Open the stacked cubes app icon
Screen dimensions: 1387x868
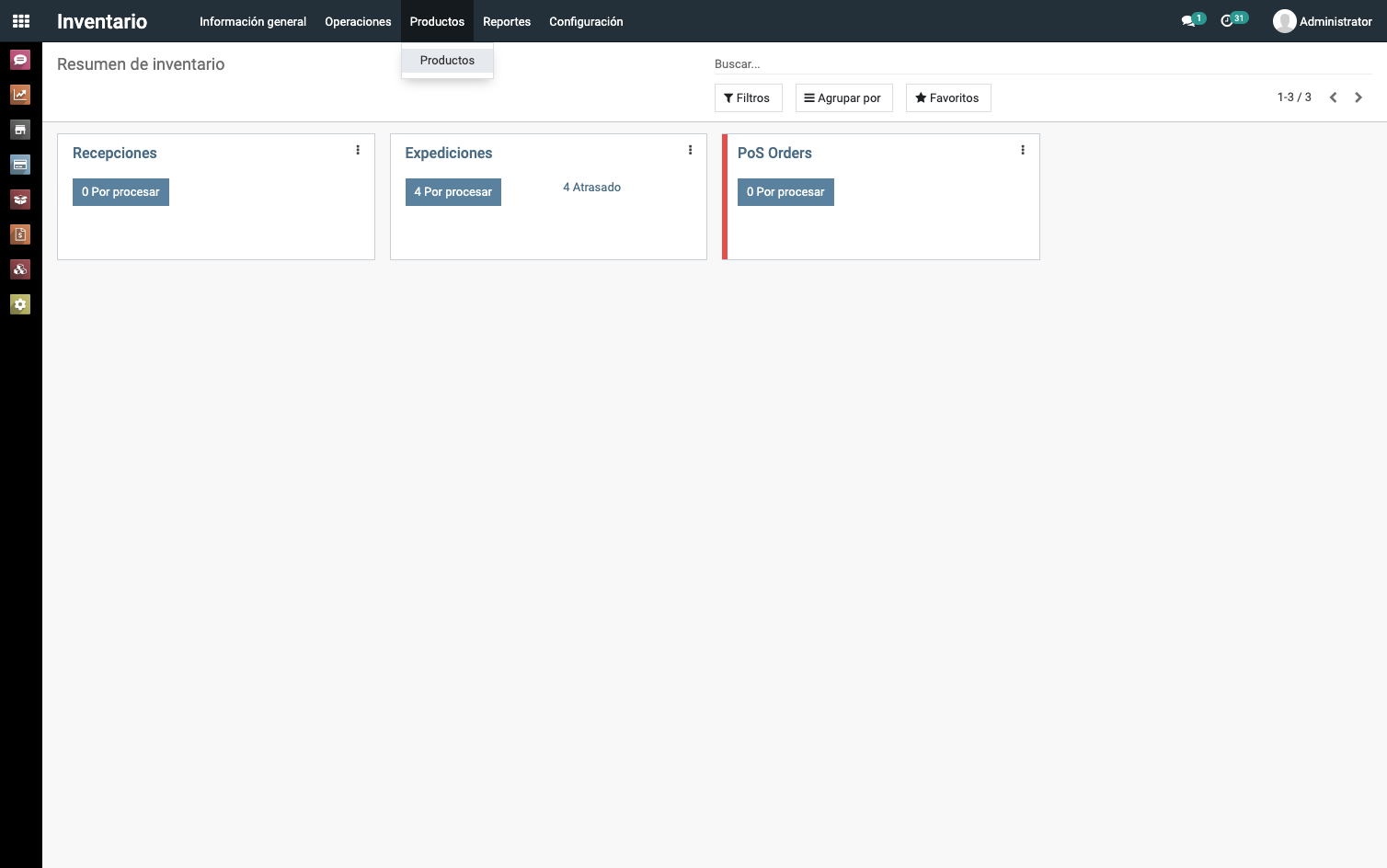20,269
